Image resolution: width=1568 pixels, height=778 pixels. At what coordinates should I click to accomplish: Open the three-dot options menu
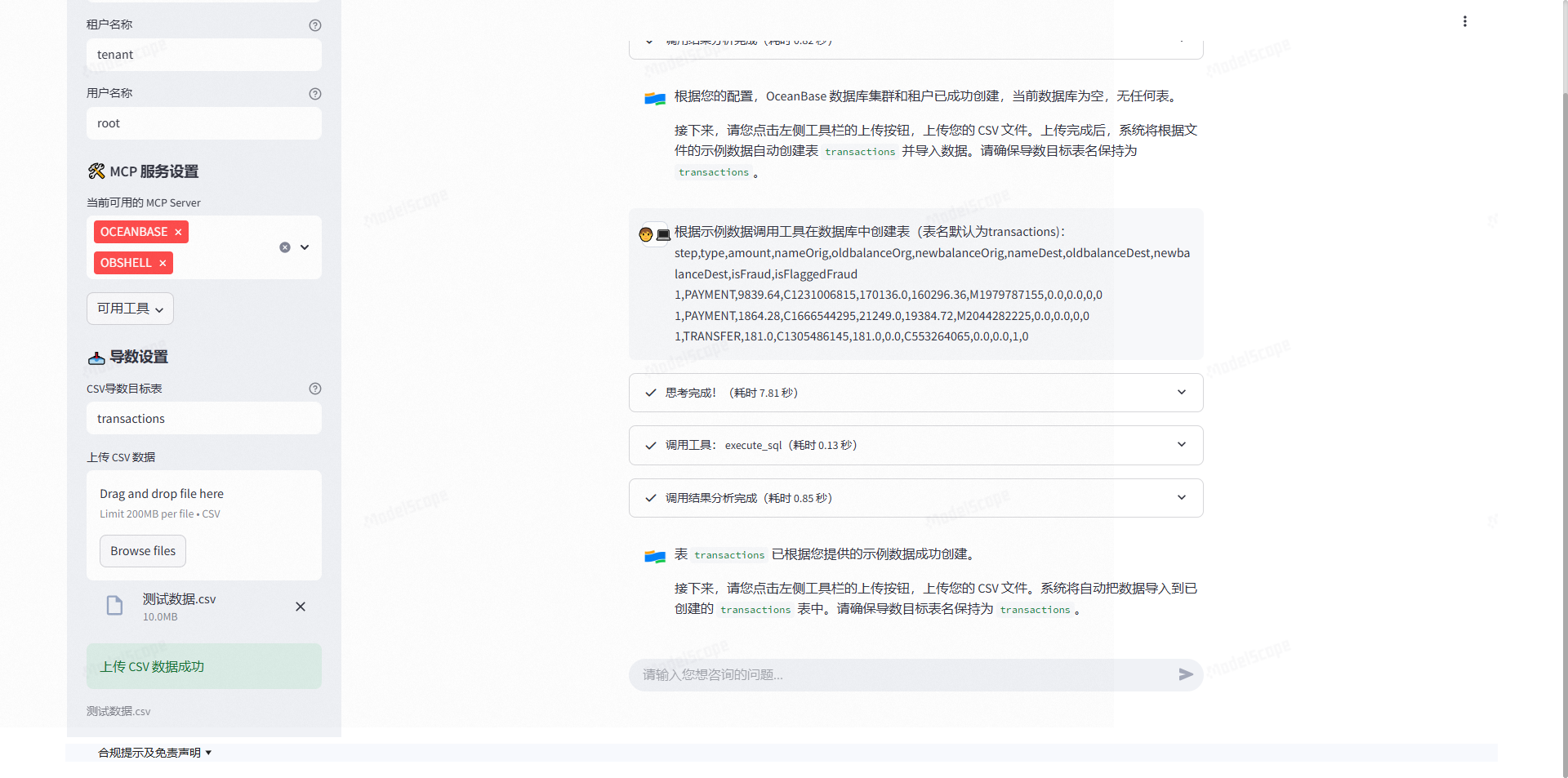[x=1464, y=21]
